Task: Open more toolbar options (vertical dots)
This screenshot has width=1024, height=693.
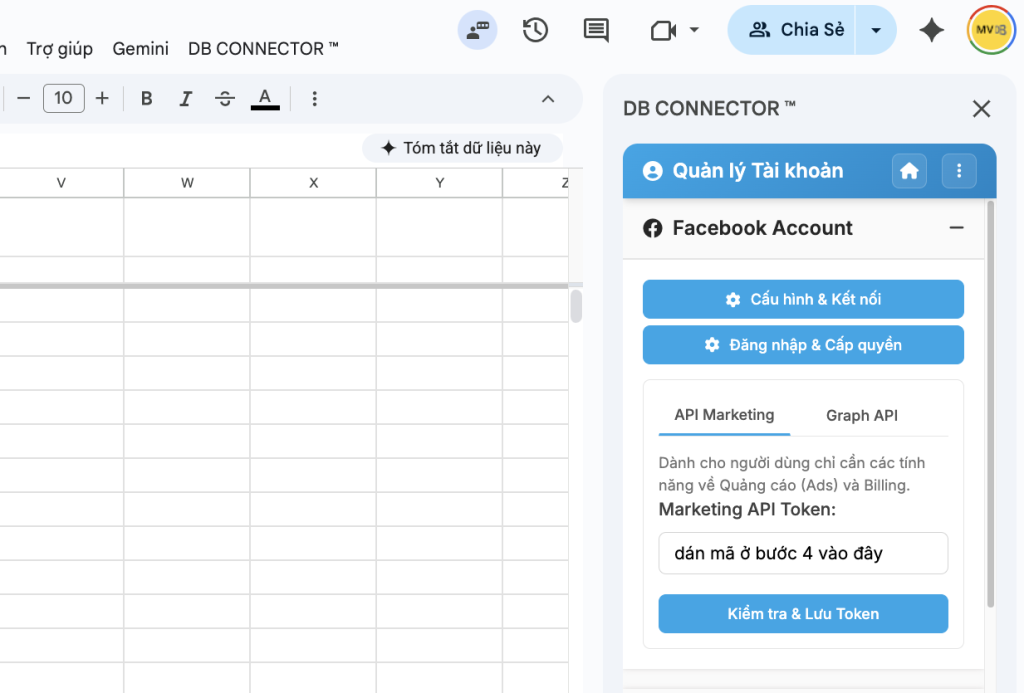Action: tap(315, 98)
